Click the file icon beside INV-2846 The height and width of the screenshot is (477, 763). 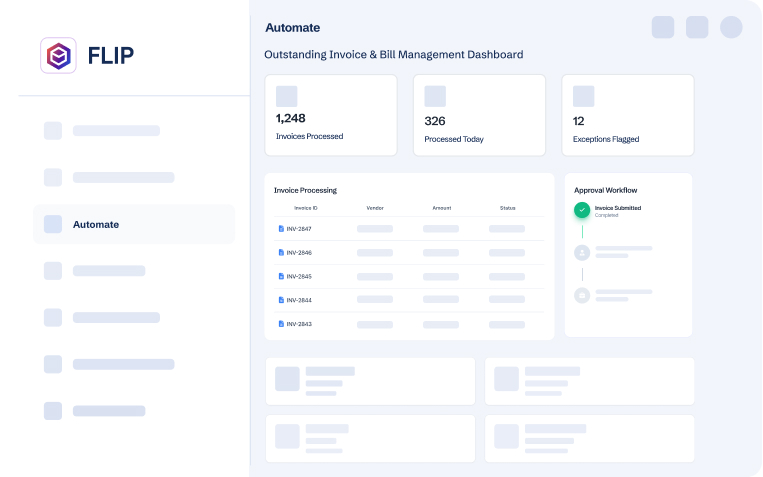pyautogui.click(x=281, y=253)
